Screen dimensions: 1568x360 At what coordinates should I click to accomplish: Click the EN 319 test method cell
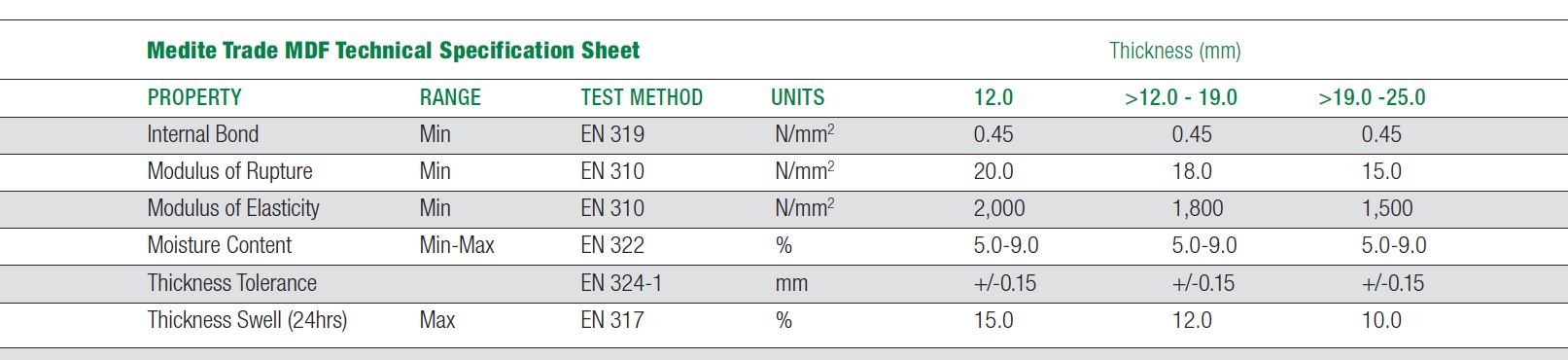click(x=612, y=134)
